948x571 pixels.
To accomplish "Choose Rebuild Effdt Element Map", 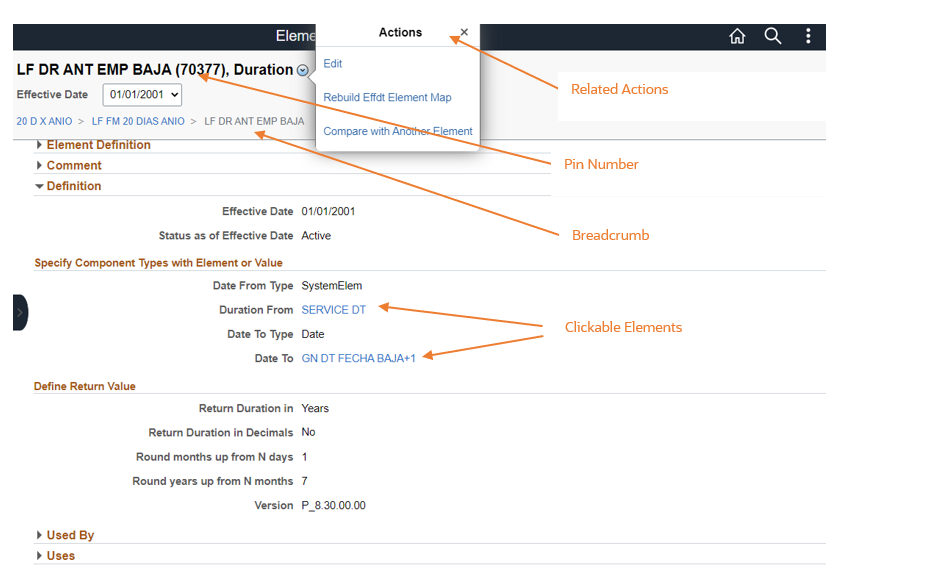I will pos(387,98).
